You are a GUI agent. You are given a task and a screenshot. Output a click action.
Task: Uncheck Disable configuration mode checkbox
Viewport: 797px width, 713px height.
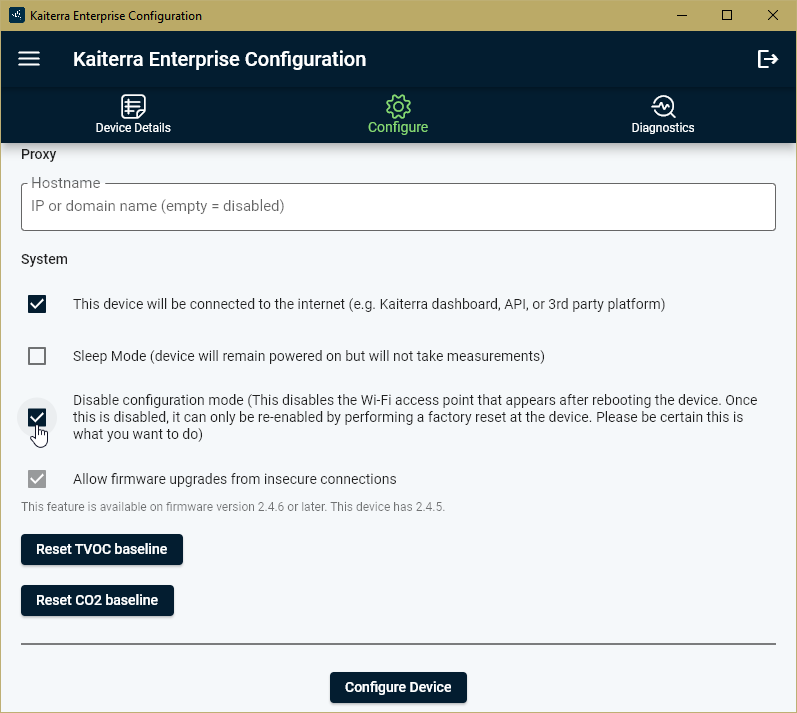[37, 417]
